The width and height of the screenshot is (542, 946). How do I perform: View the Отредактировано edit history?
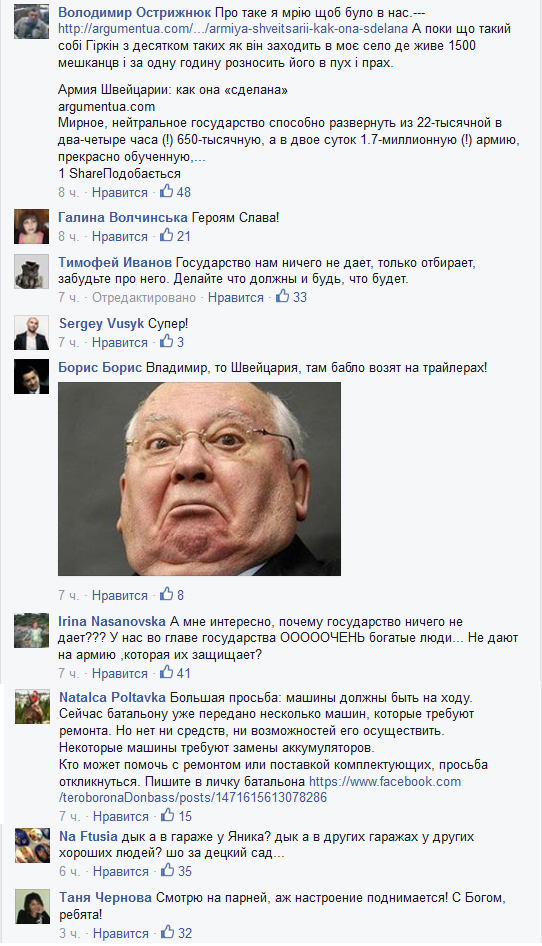point(144,297)
